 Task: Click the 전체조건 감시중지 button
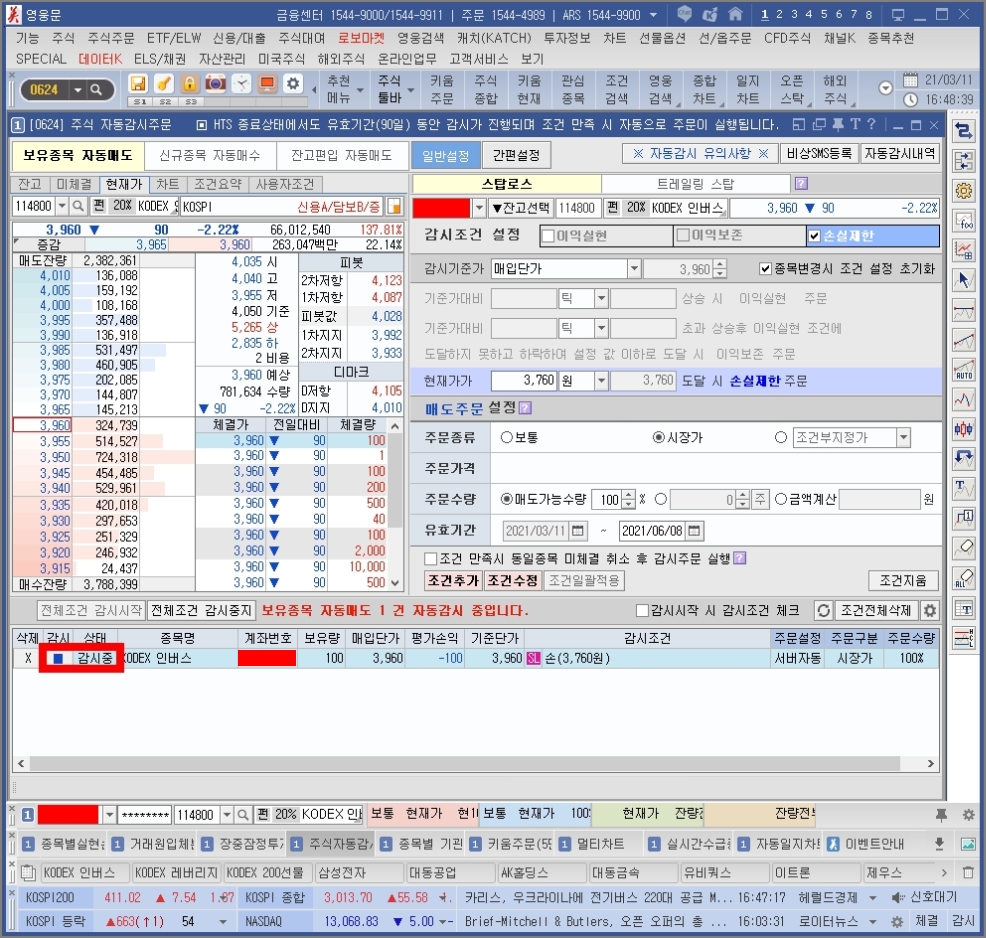(x=201, y=610)
